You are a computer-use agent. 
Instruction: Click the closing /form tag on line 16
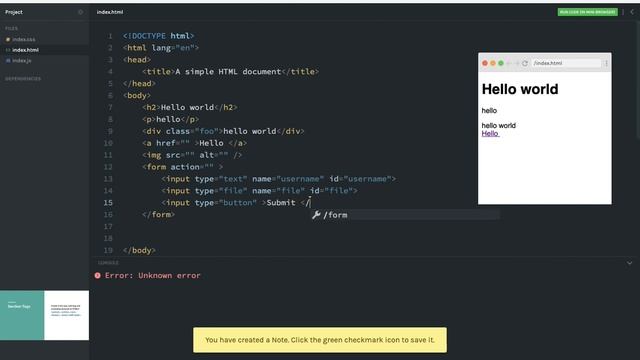(x=158, y=215)
